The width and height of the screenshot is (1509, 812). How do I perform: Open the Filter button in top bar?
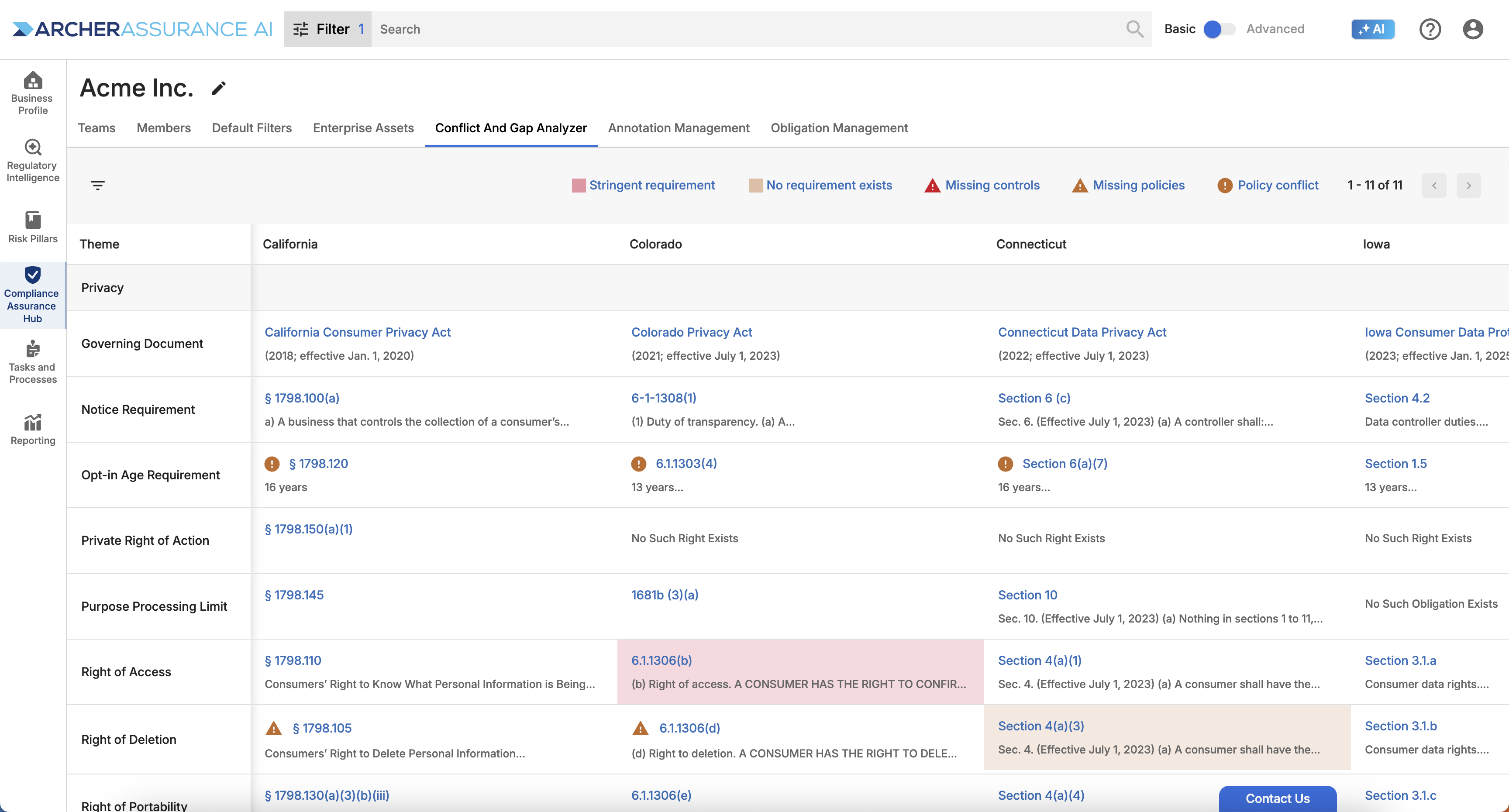coord(327,29)
